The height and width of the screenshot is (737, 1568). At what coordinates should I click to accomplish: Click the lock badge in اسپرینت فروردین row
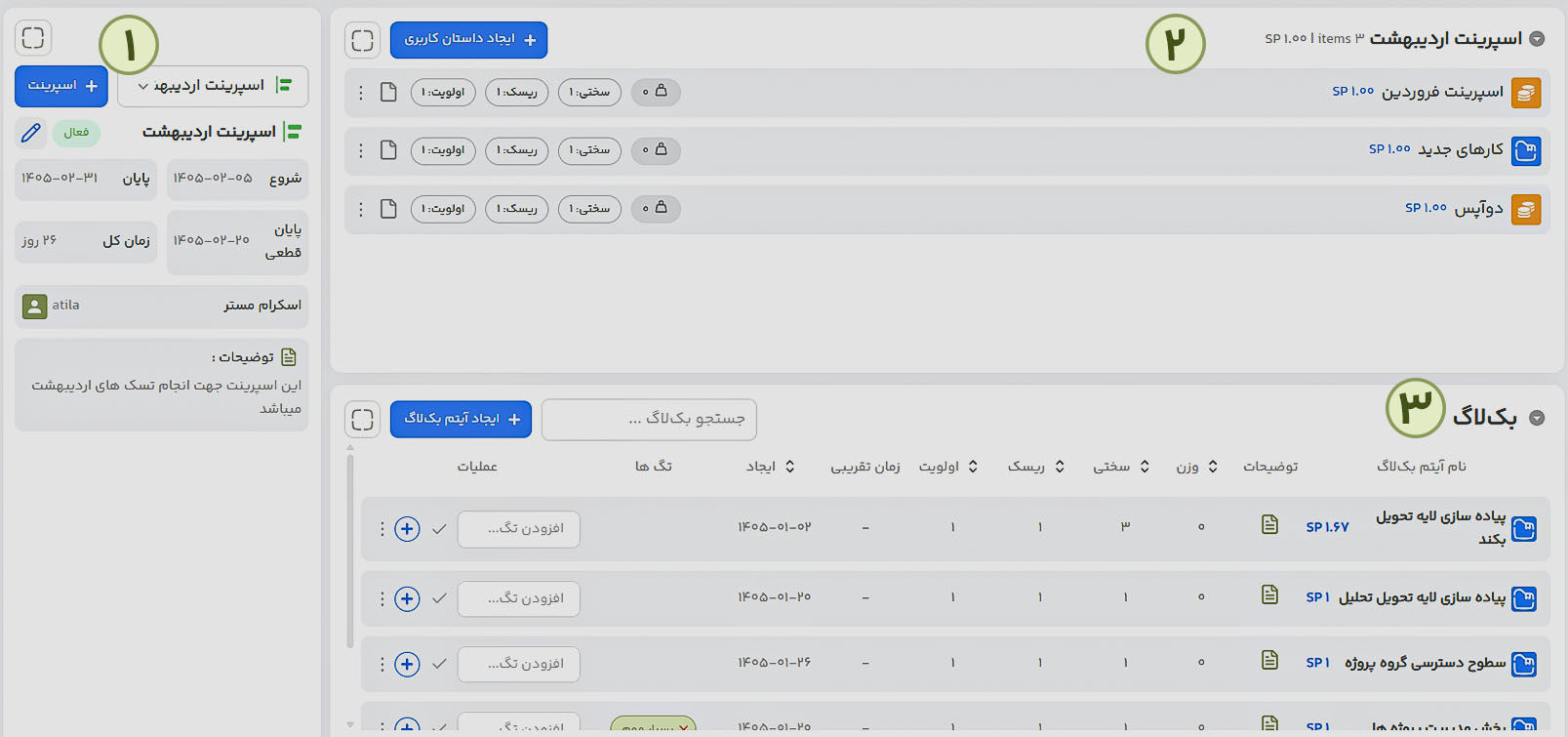[x=656, y=92]
